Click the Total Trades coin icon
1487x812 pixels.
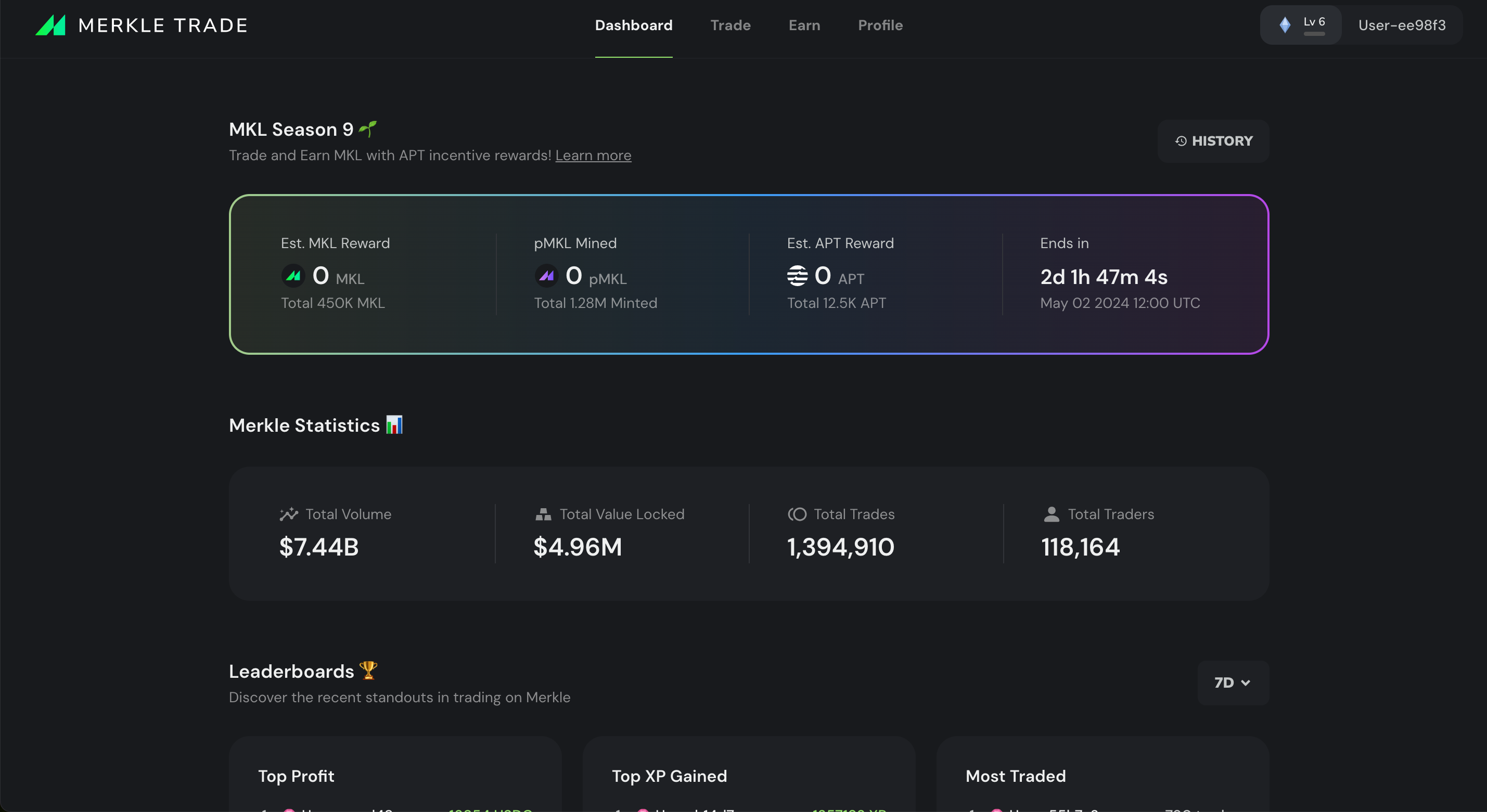point(797,513)
